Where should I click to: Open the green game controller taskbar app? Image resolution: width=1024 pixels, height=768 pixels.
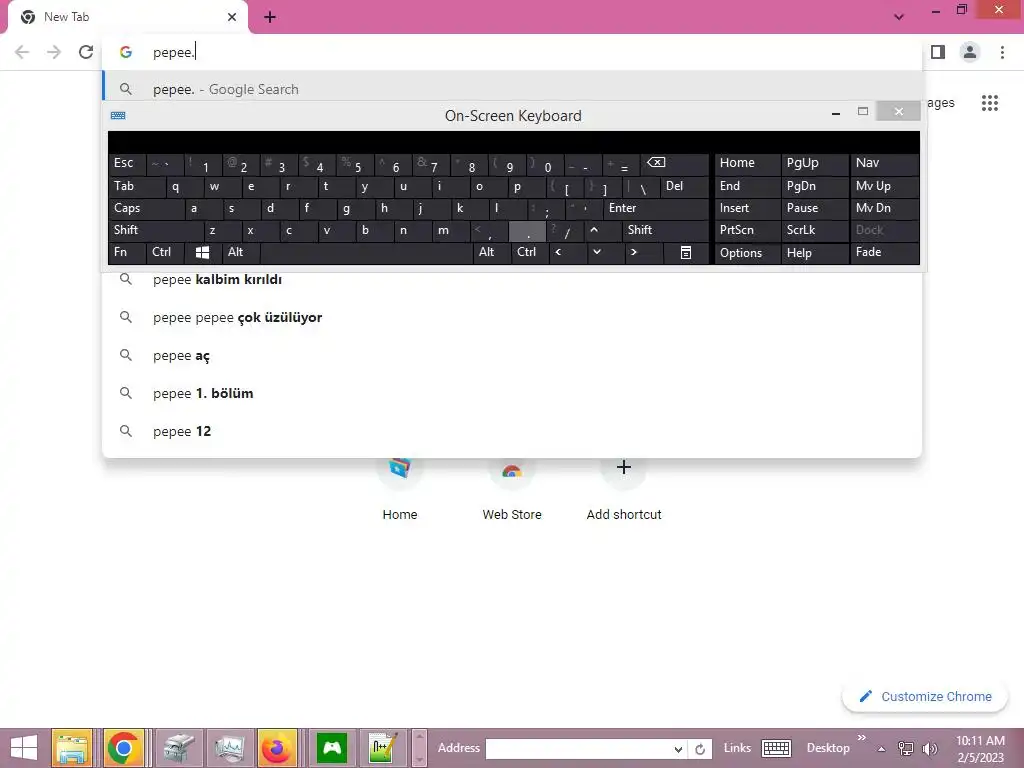(332, 748)
